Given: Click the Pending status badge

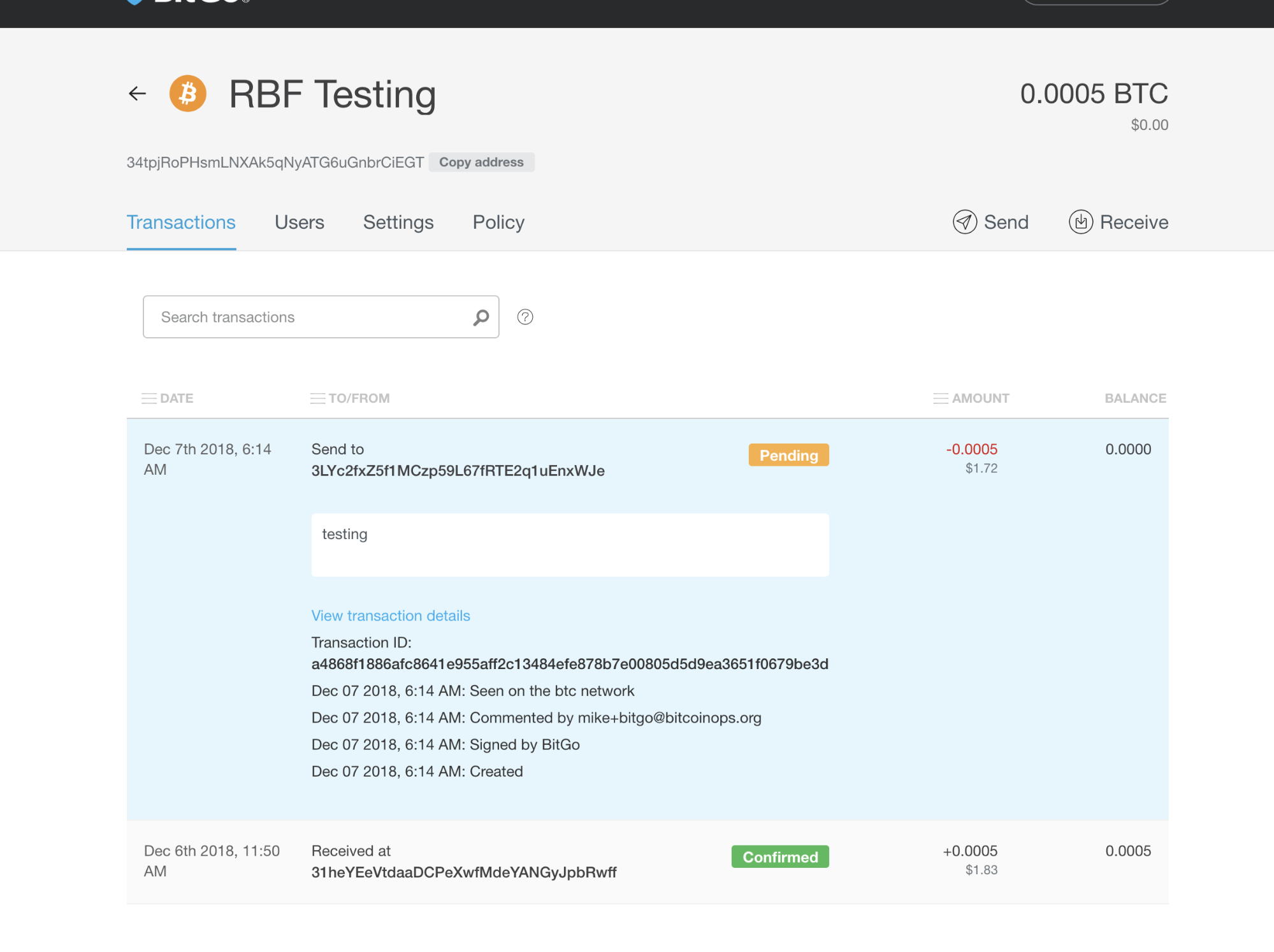Looking at the screenshot, I should 789,455.
